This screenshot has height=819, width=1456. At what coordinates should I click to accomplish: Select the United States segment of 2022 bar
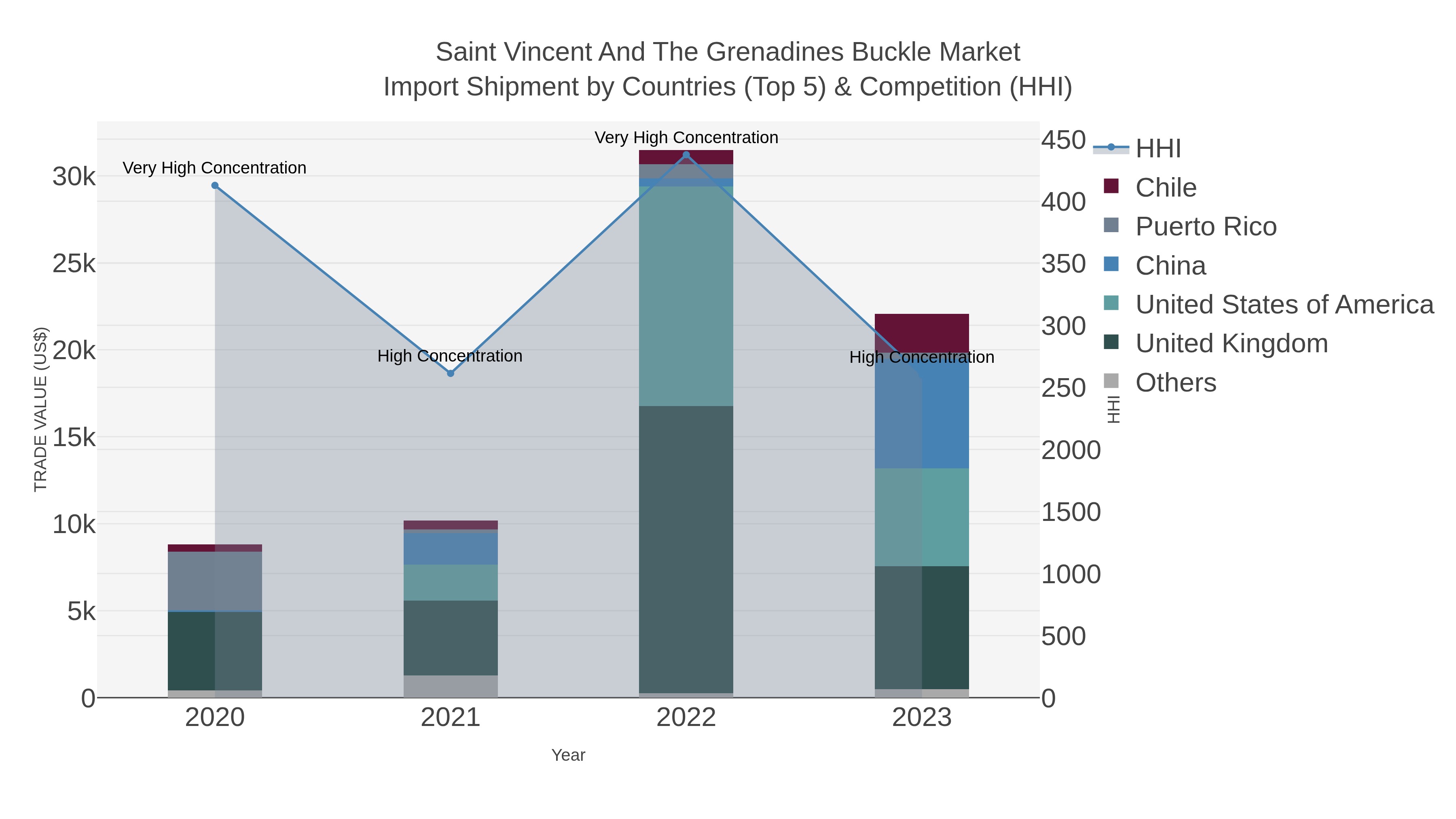[x=686, y=296]
